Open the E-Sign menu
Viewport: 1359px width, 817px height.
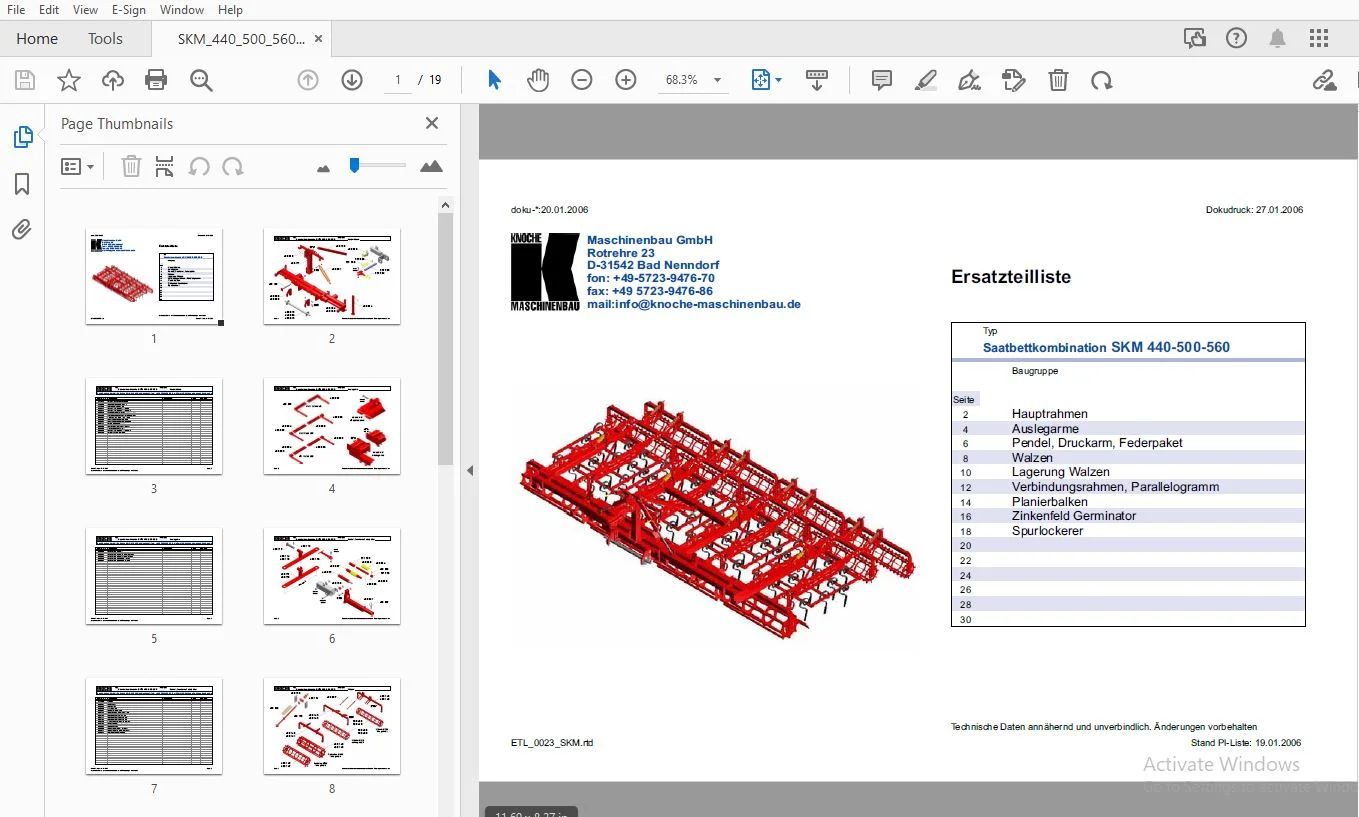point(129,9)
